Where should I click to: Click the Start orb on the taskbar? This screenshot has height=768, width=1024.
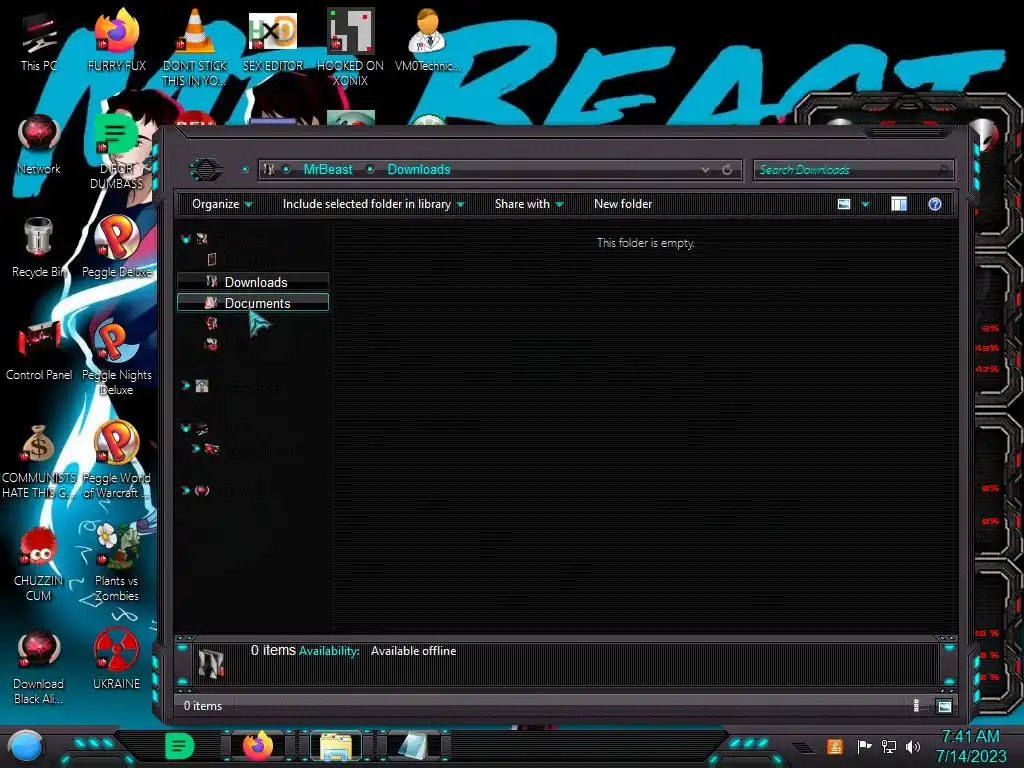[x=26, y=747]
